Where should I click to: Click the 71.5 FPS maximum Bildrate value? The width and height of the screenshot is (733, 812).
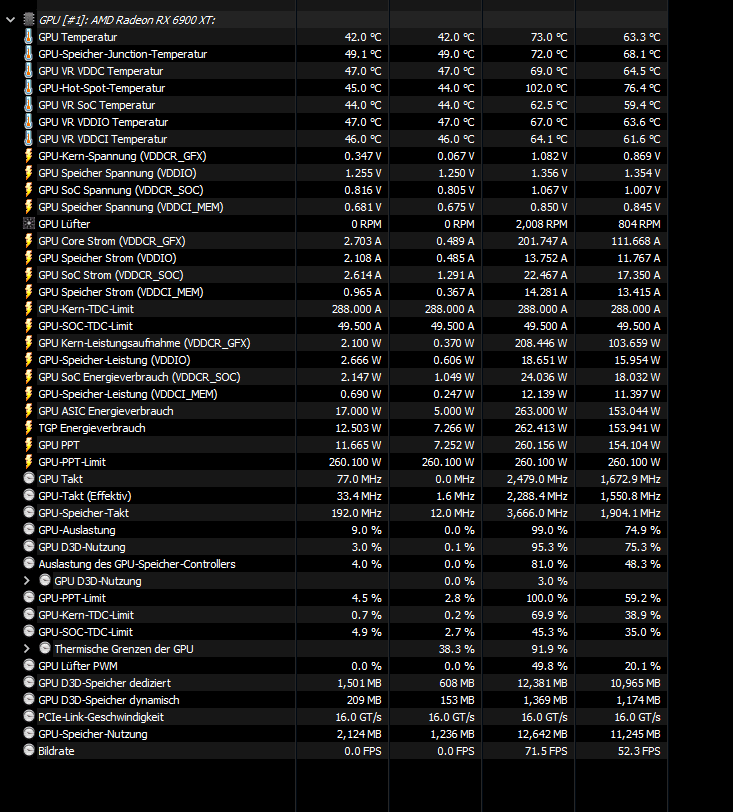pyautogui.click(x=546, y=751)
